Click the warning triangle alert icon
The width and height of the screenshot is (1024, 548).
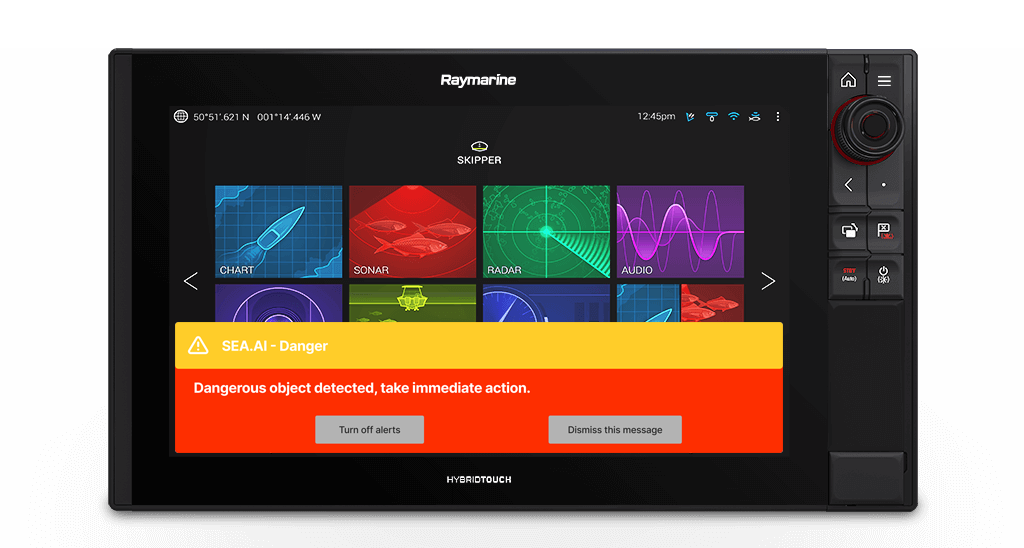pyautogui.click(x=198, y=346)
